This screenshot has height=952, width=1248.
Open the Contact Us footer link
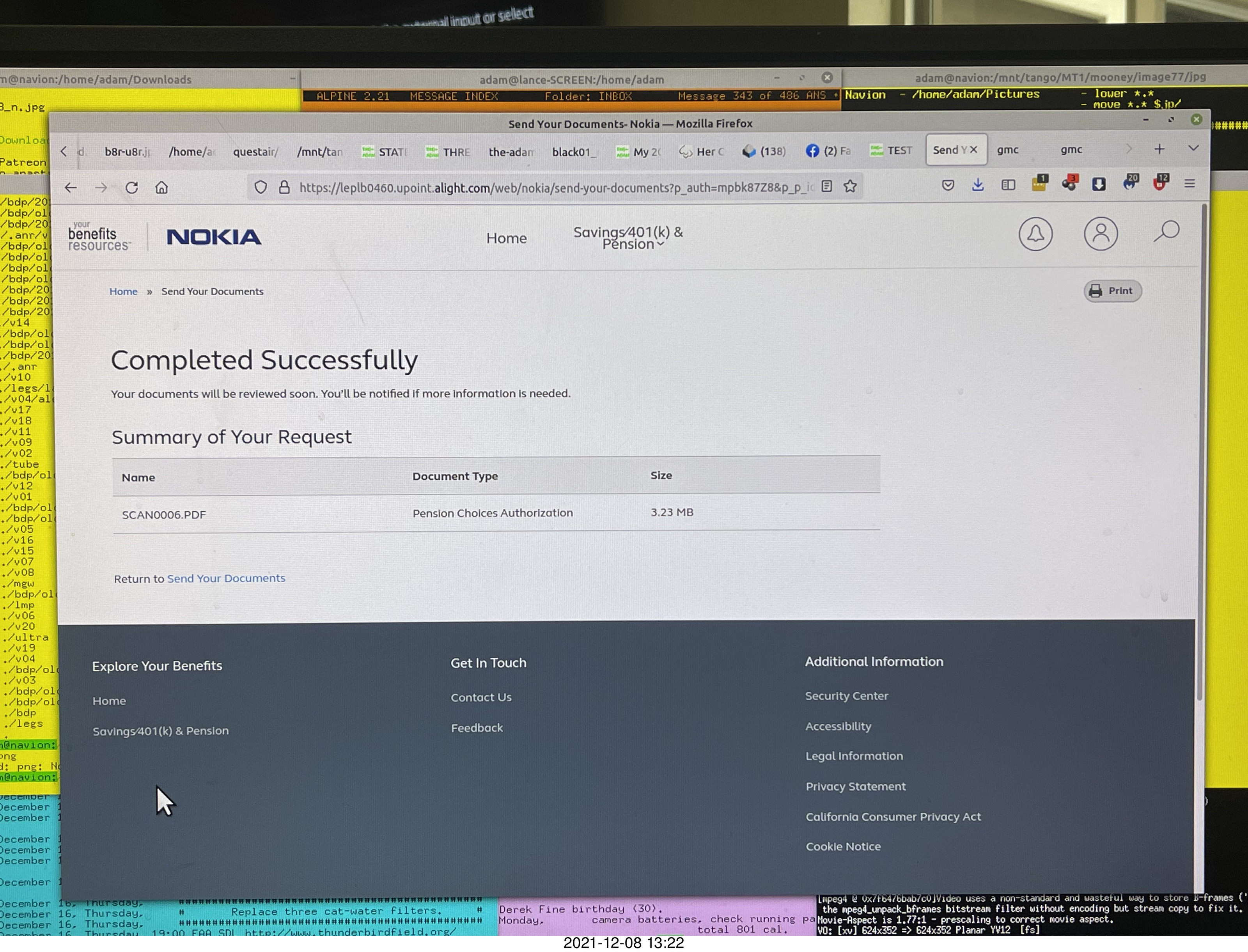481,698
